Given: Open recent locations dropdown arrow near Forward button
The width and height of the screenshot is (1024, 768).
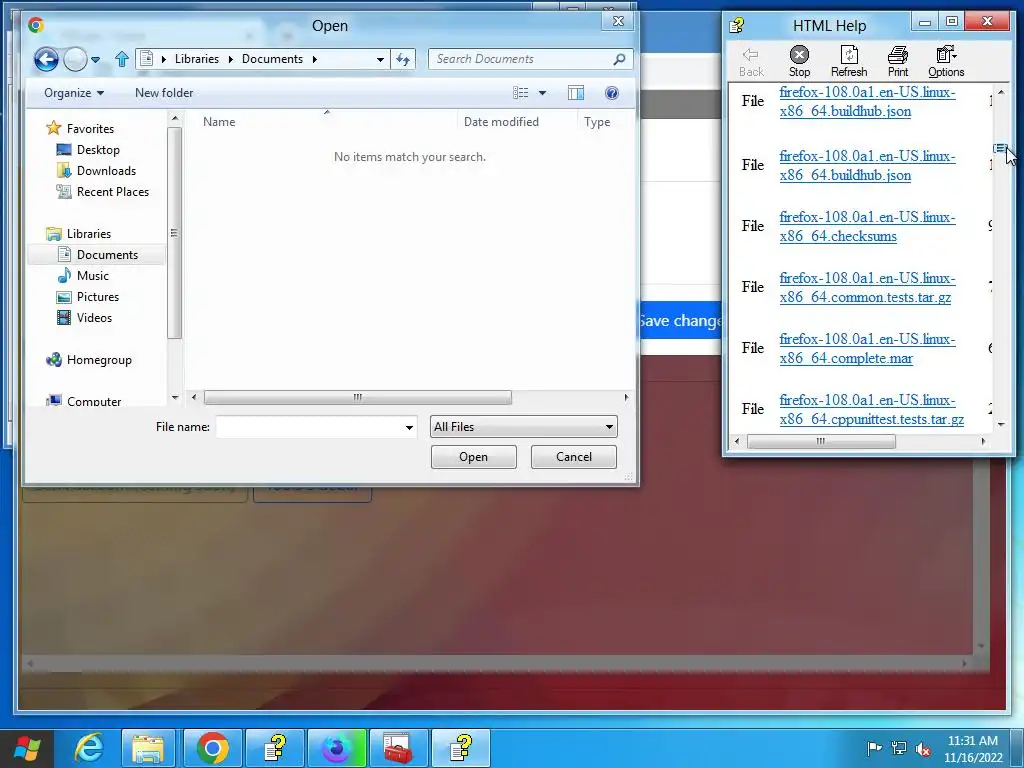Looking at the screenshot, I should 95,59.
